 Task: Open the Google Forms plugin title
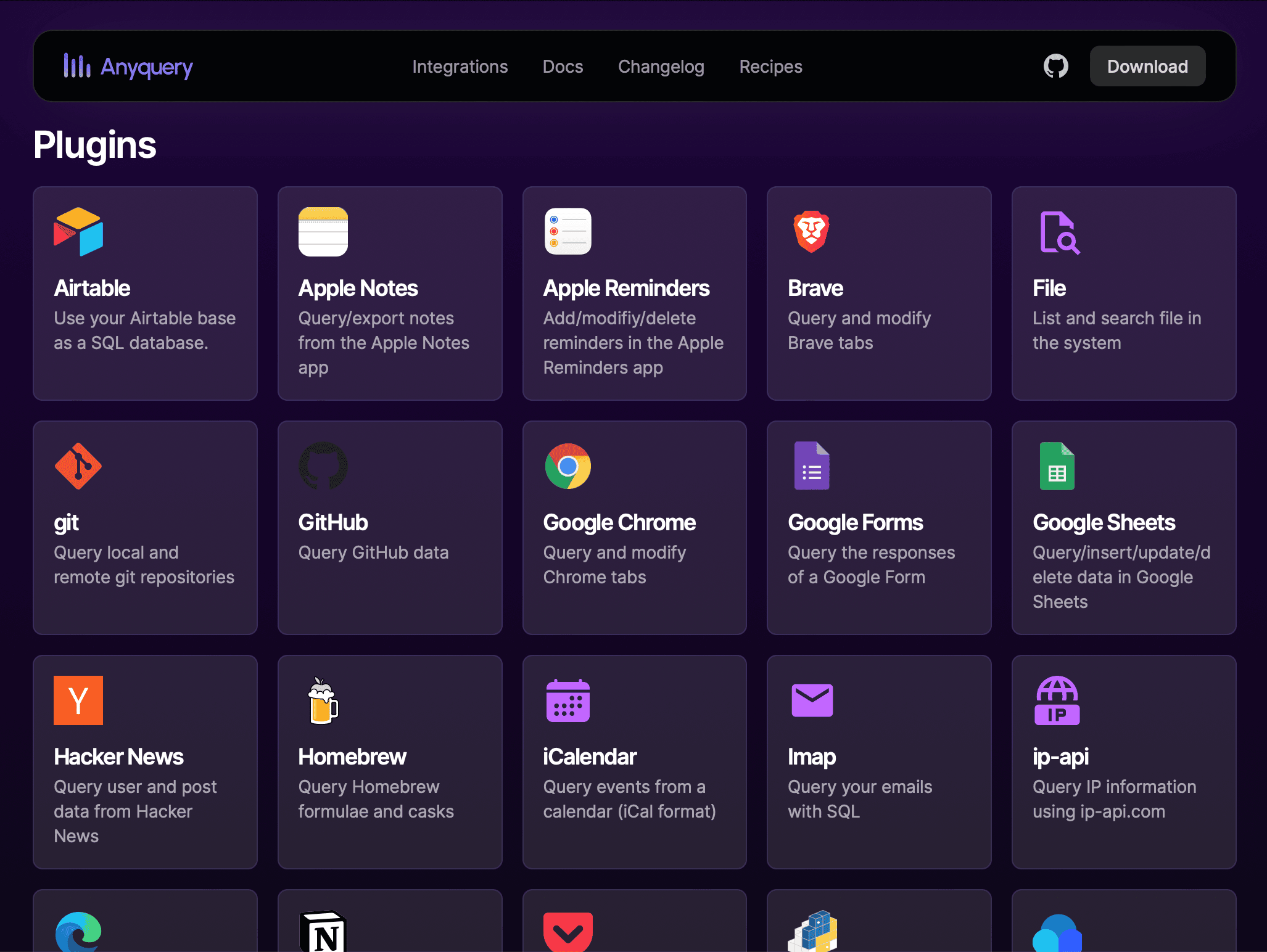point(855,523)
